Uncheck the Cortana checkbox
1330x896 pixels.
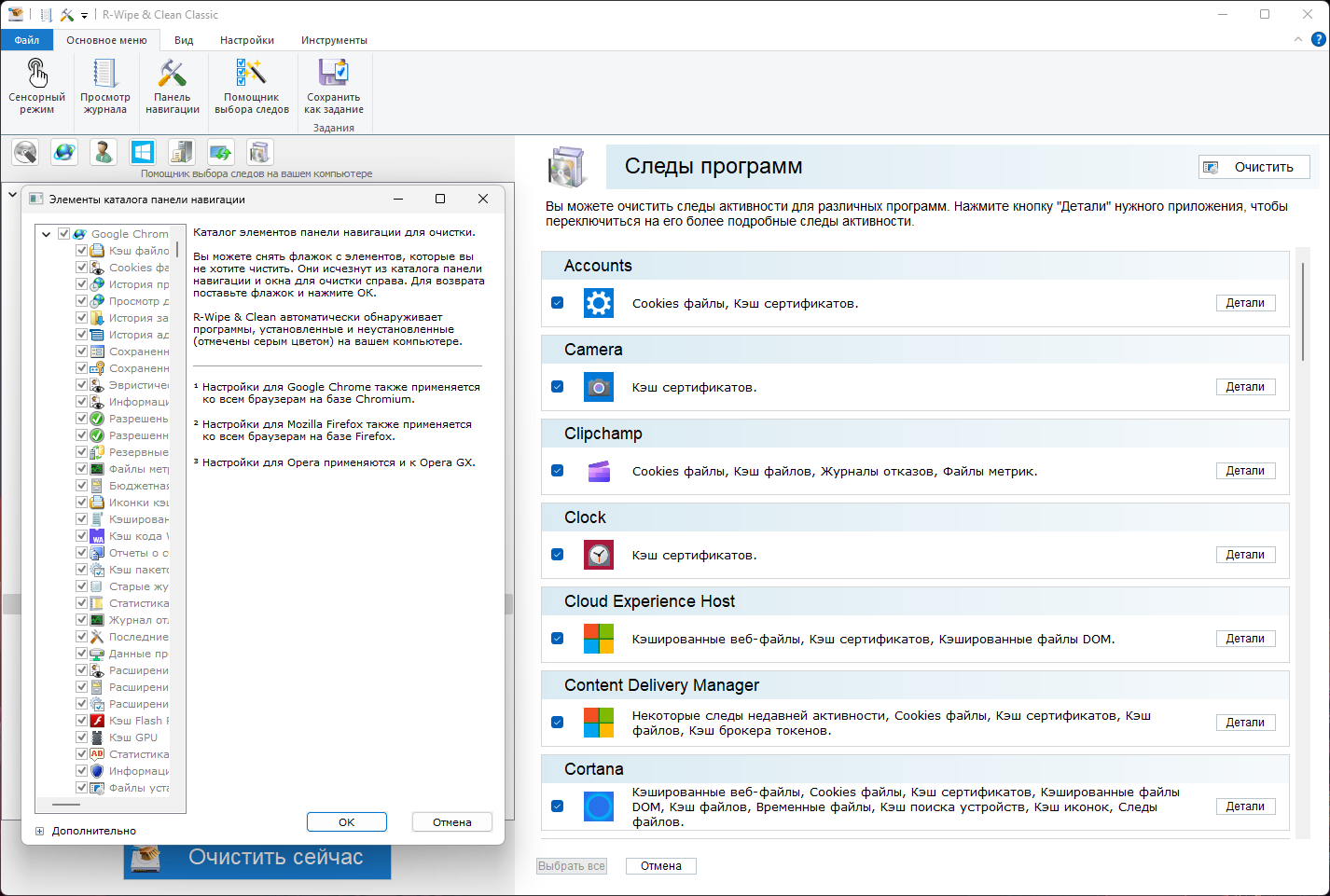pyautogui.click(x=558, y=806)
